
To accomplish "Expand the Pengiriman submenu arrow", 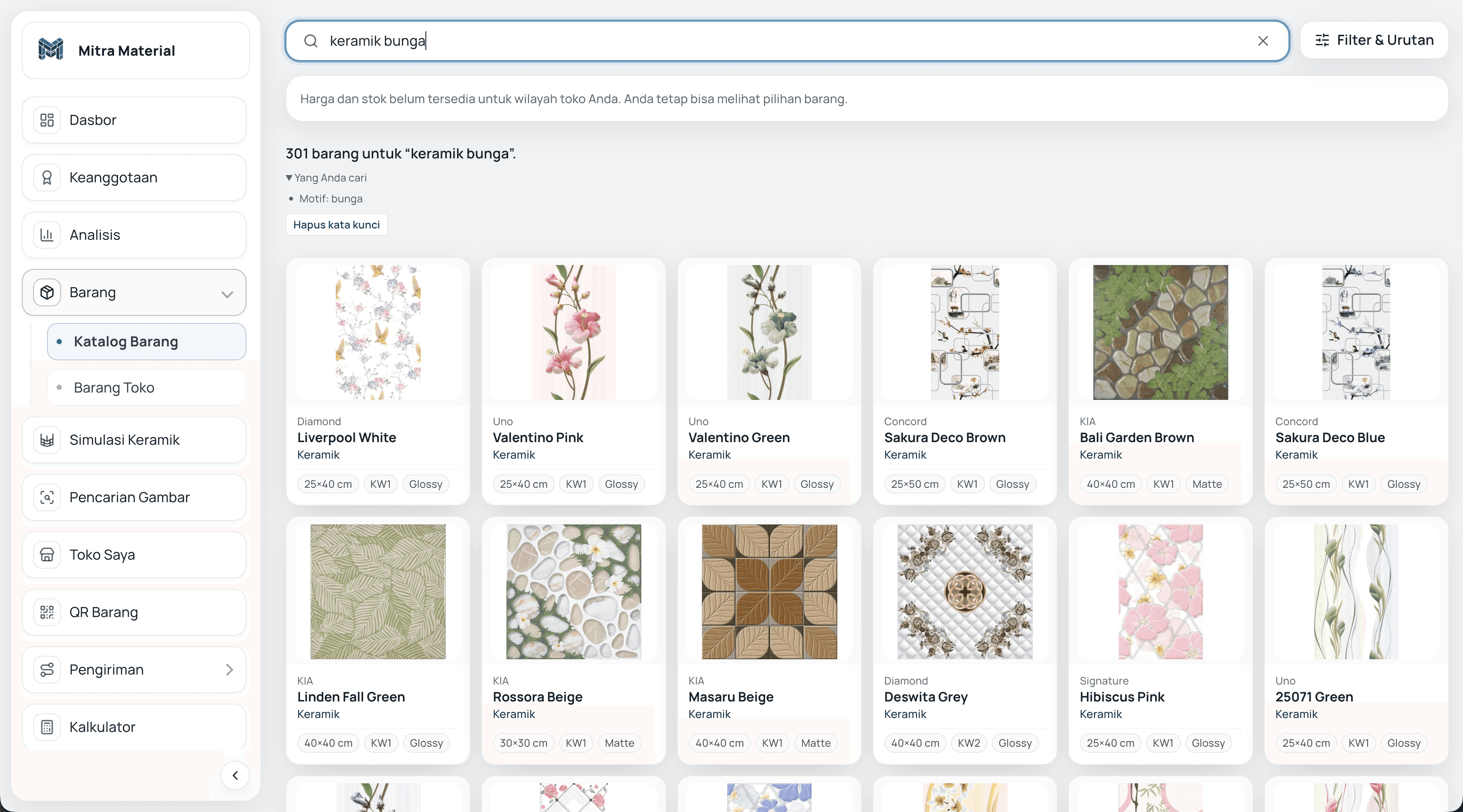I will click(229, 670).
